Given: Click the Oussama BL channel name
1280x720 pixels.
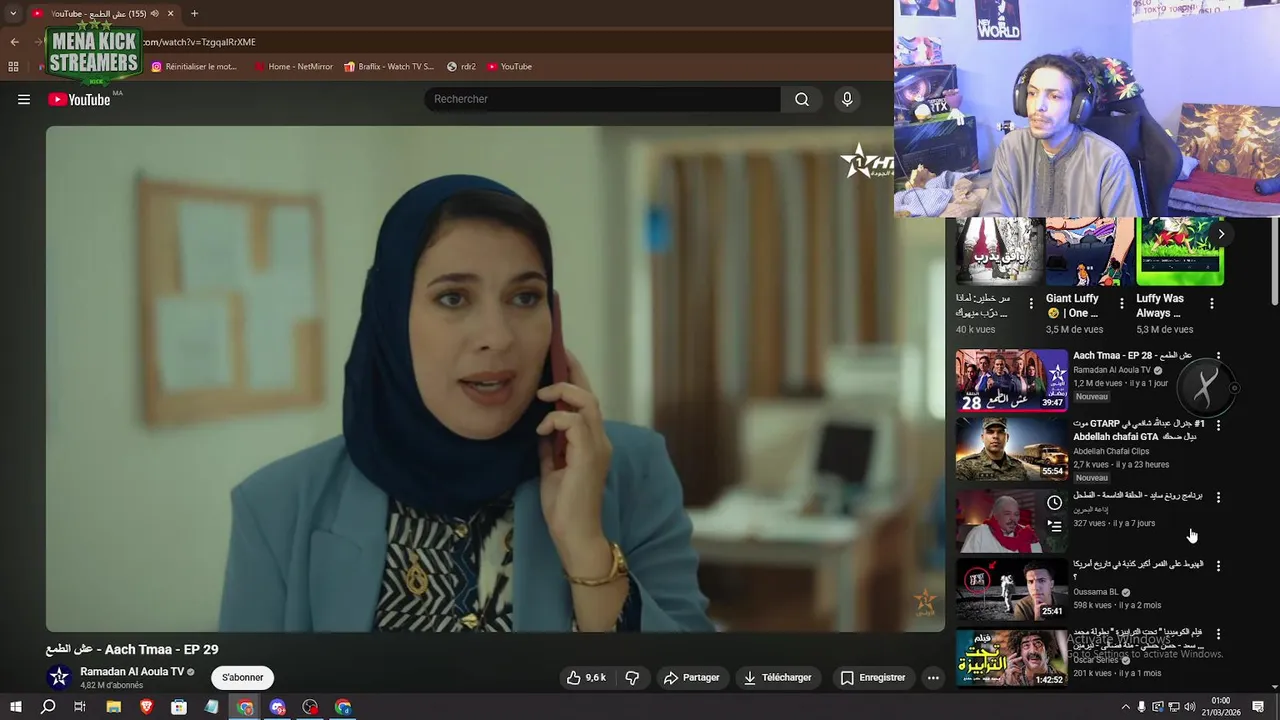Looking at the screenshot, I should pyautogui.click(x=1096, y=592).
